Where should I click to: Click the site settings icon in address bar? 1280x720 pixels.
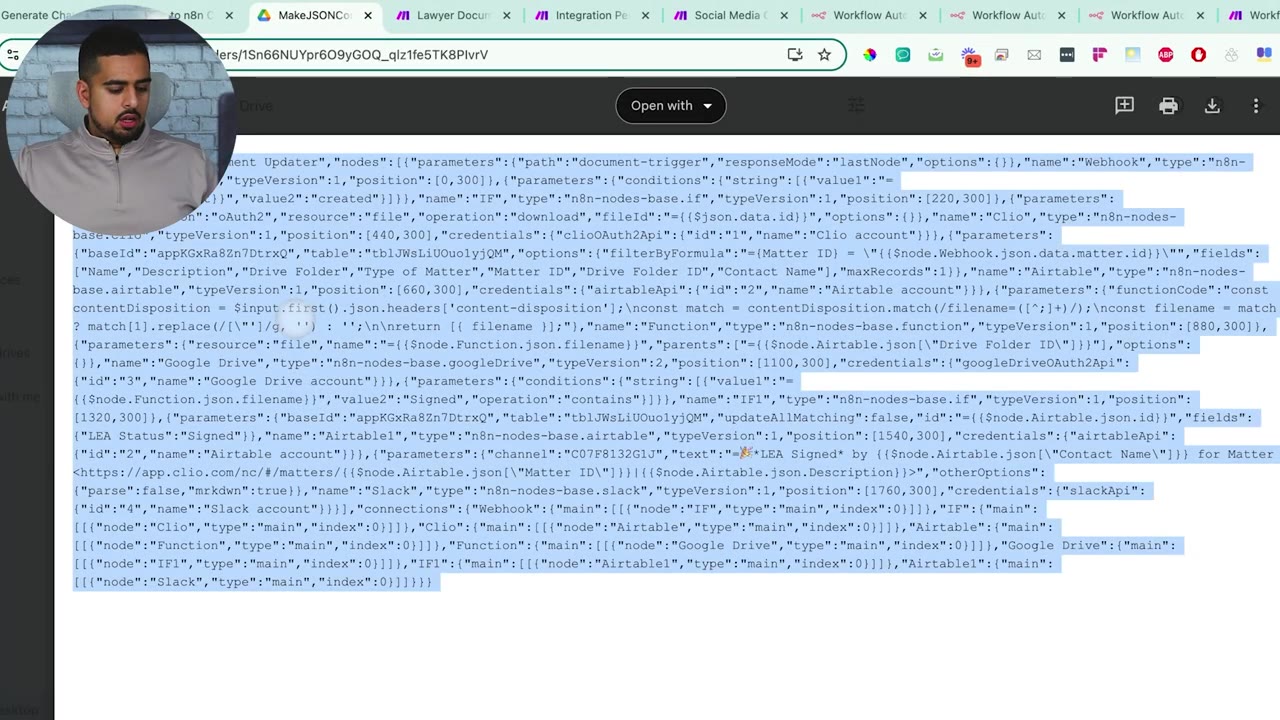[12, 55]
